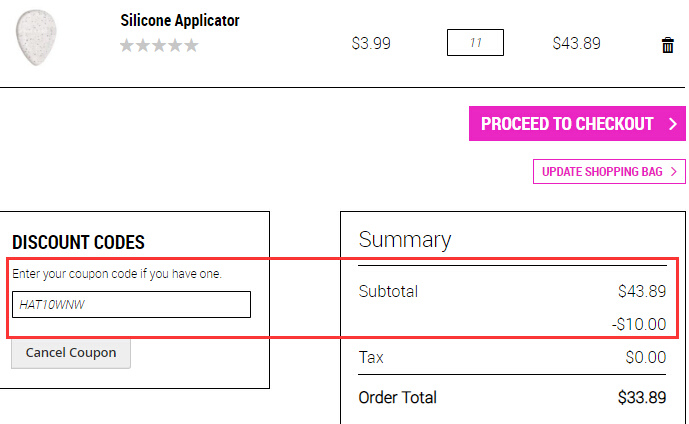The image size is (689, 424).
Task: Click the arrow on Proceed to Checkout
Action: pyautogui.click(x=673, y=124)
